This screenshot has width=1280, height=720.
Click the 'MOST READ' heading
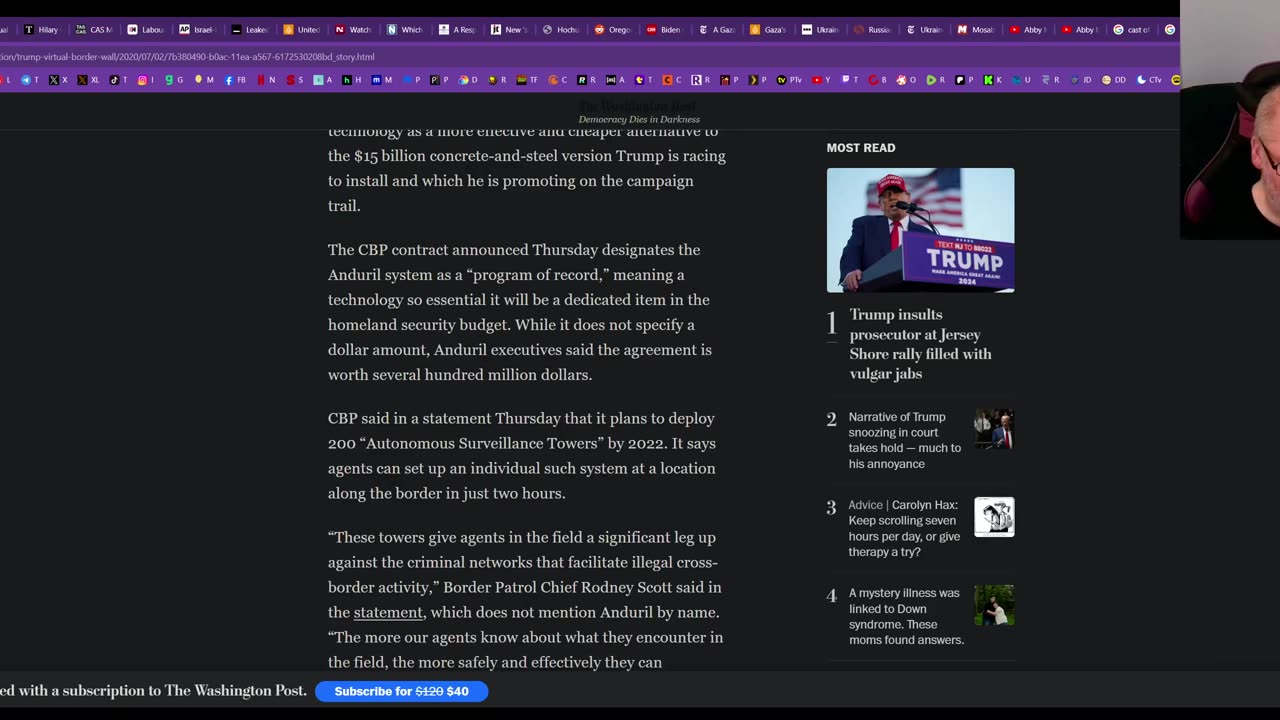tap(861, 148)
